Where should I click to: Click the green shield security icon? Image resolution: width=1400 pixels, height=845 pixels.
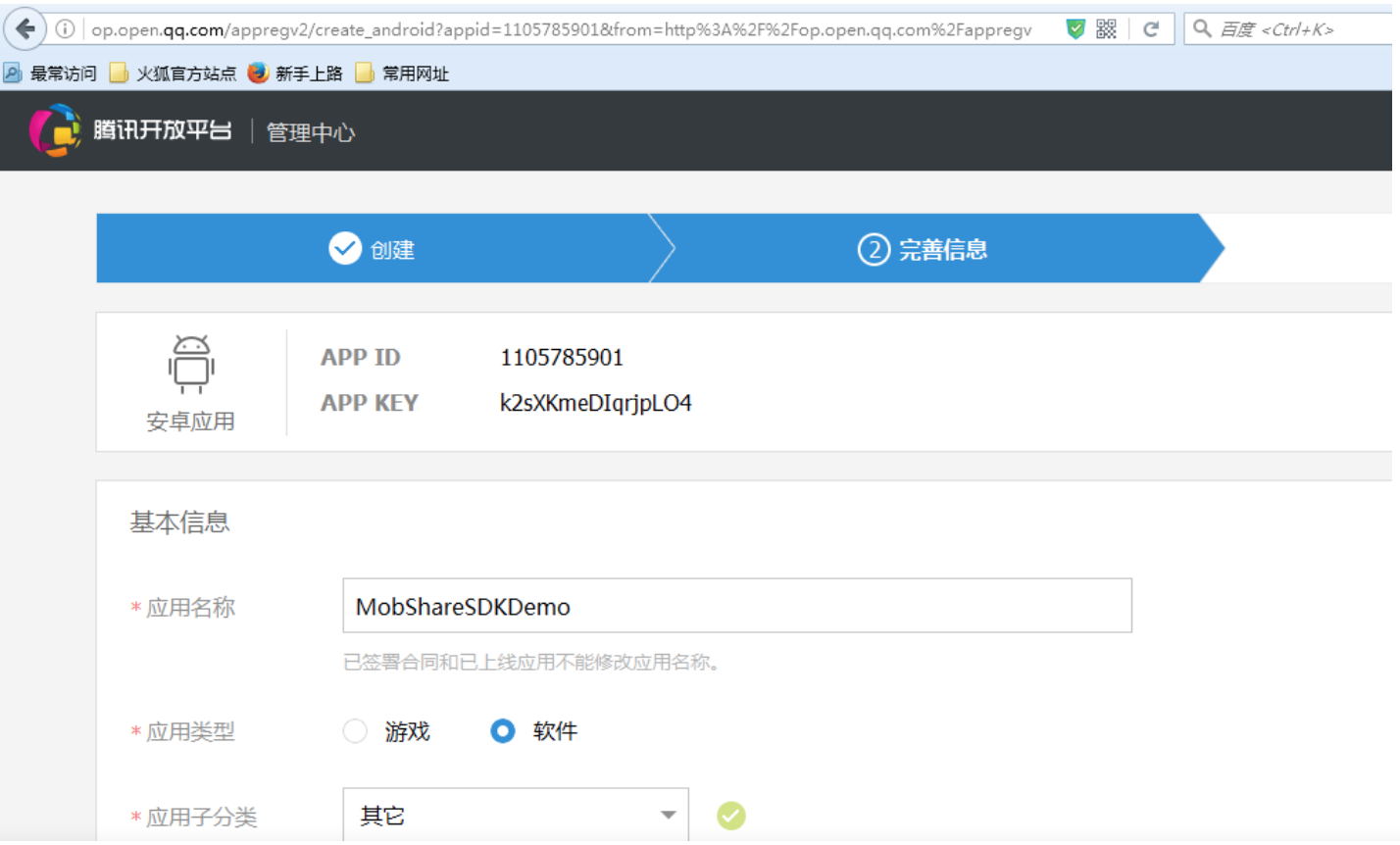(1075, 29)
